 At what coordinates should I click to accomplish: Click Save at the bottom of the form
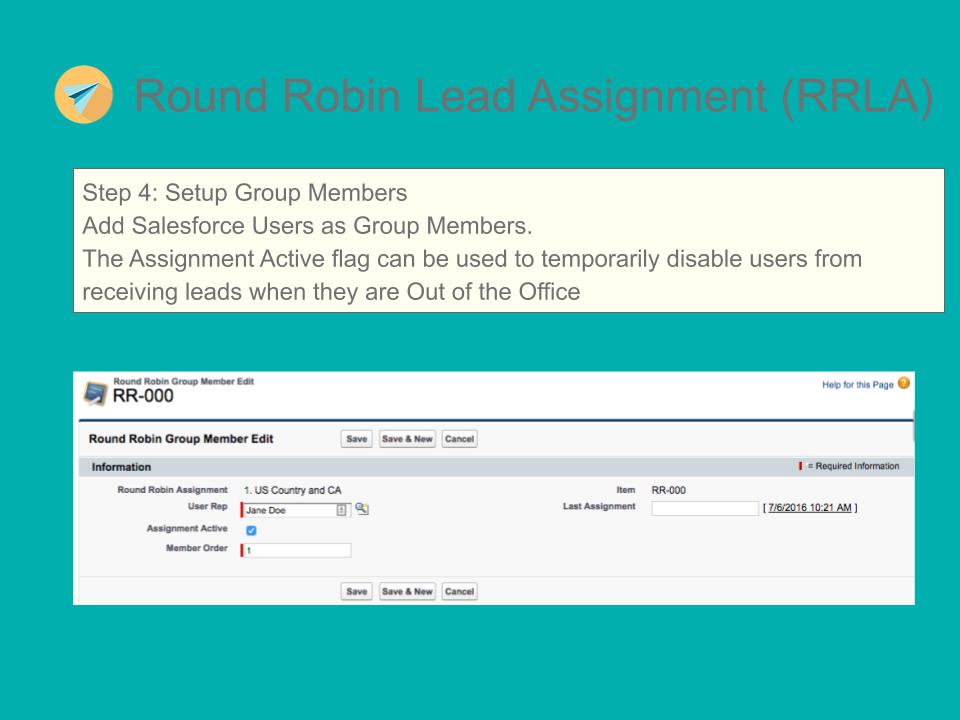359,591
